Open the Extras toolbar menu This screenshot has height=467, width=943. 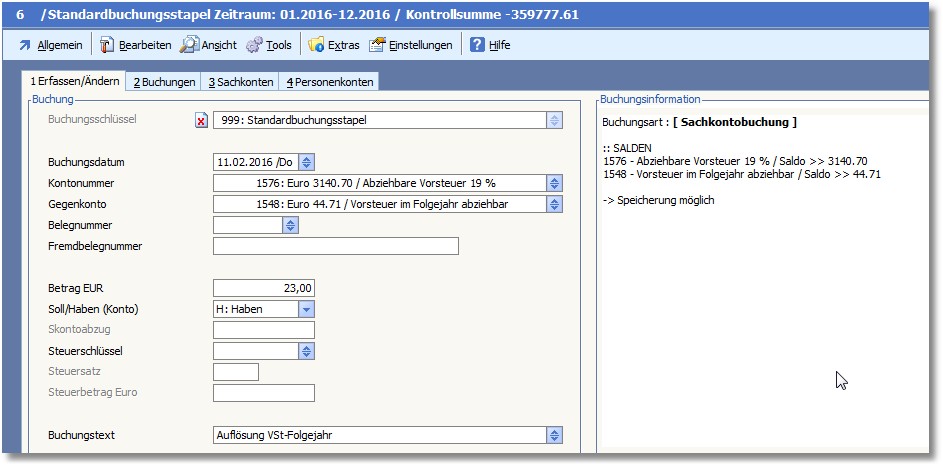317,45
